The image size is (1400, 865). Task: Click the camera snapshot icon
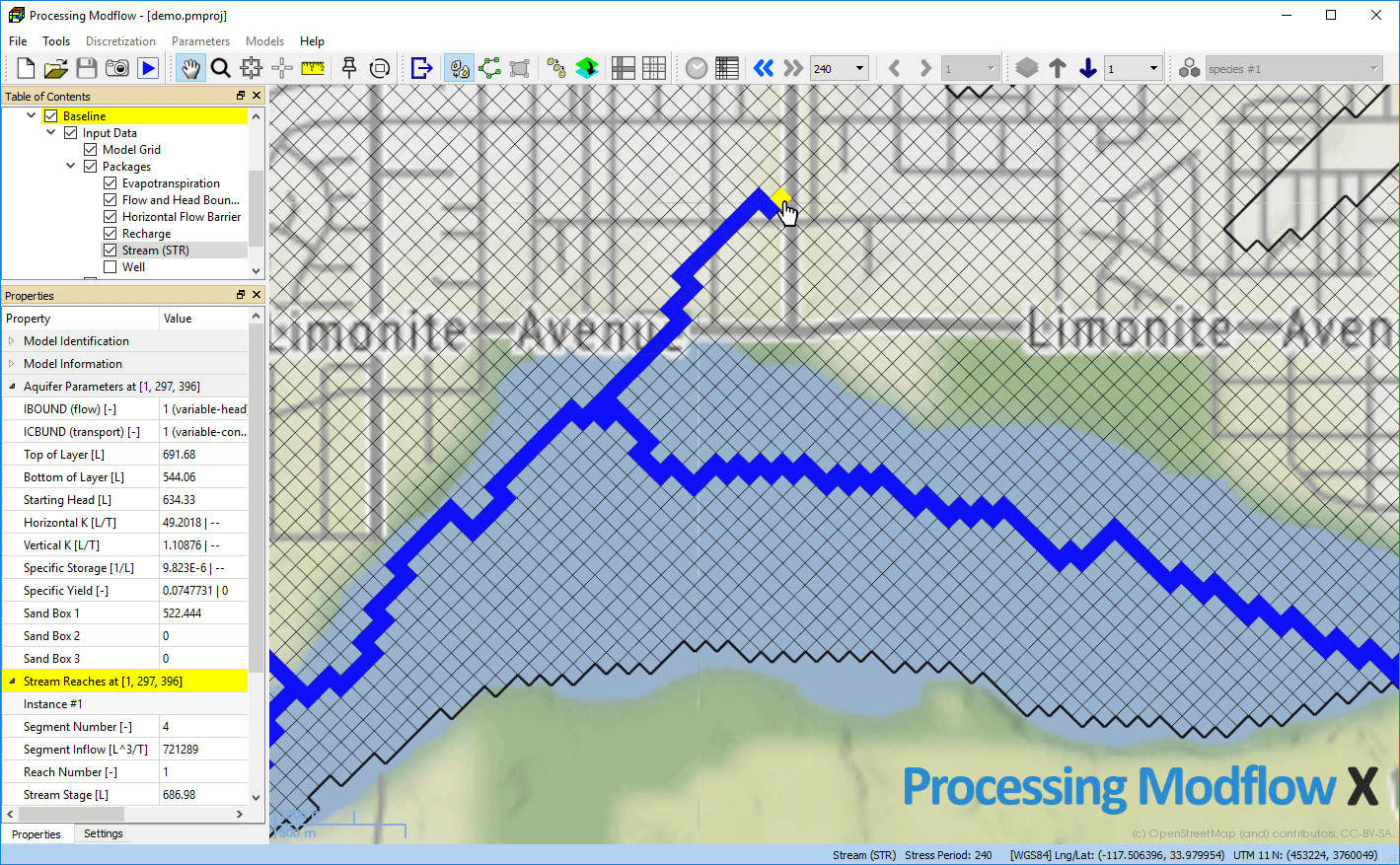click(x=117, y=68)
